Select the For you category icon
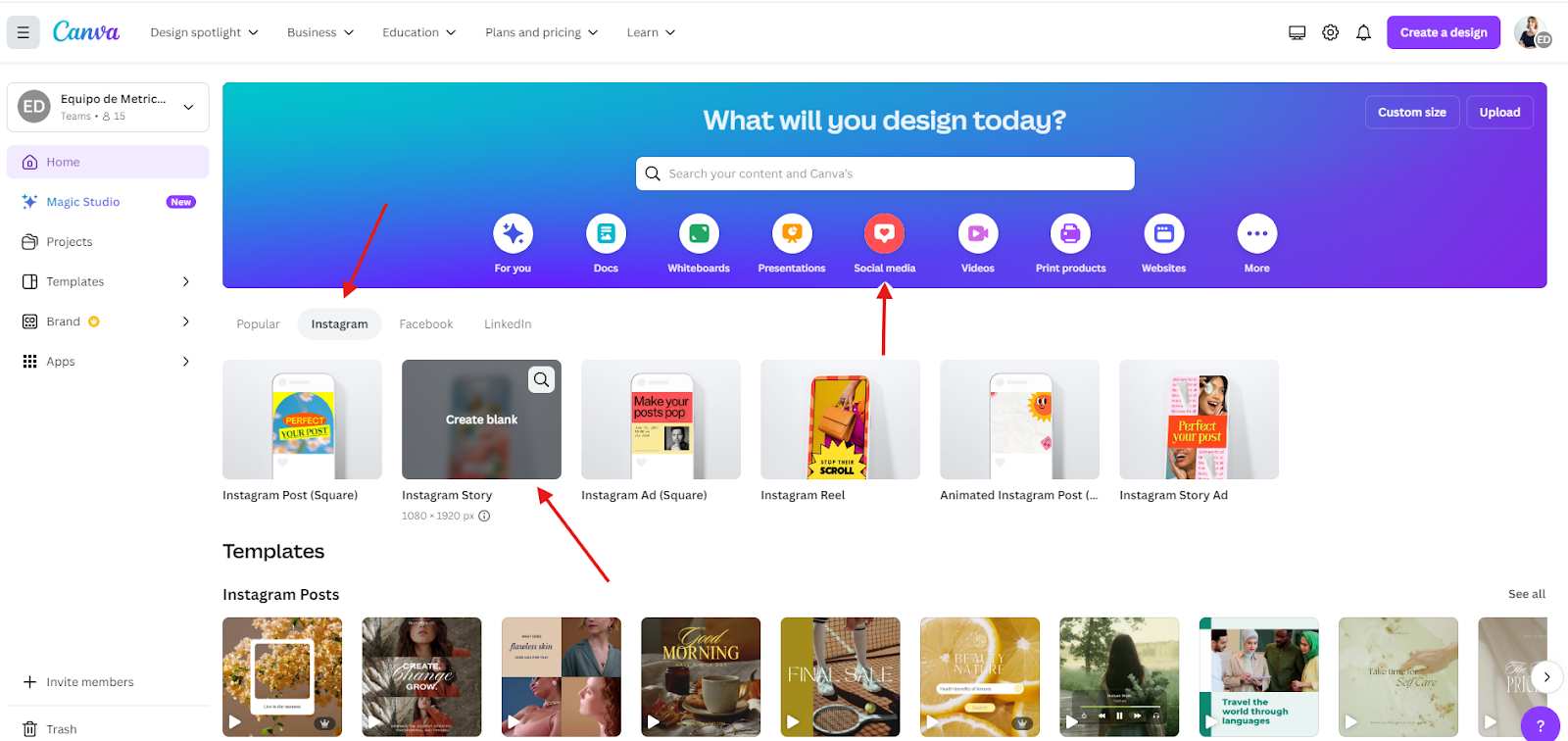 tap(513, 233)
